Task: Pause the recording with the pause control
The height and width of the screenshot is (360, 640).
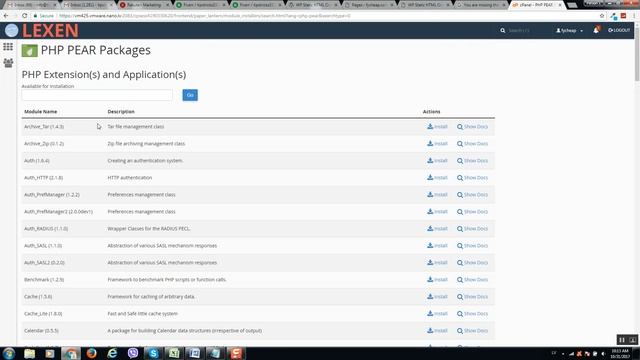Action: (622, 340)
